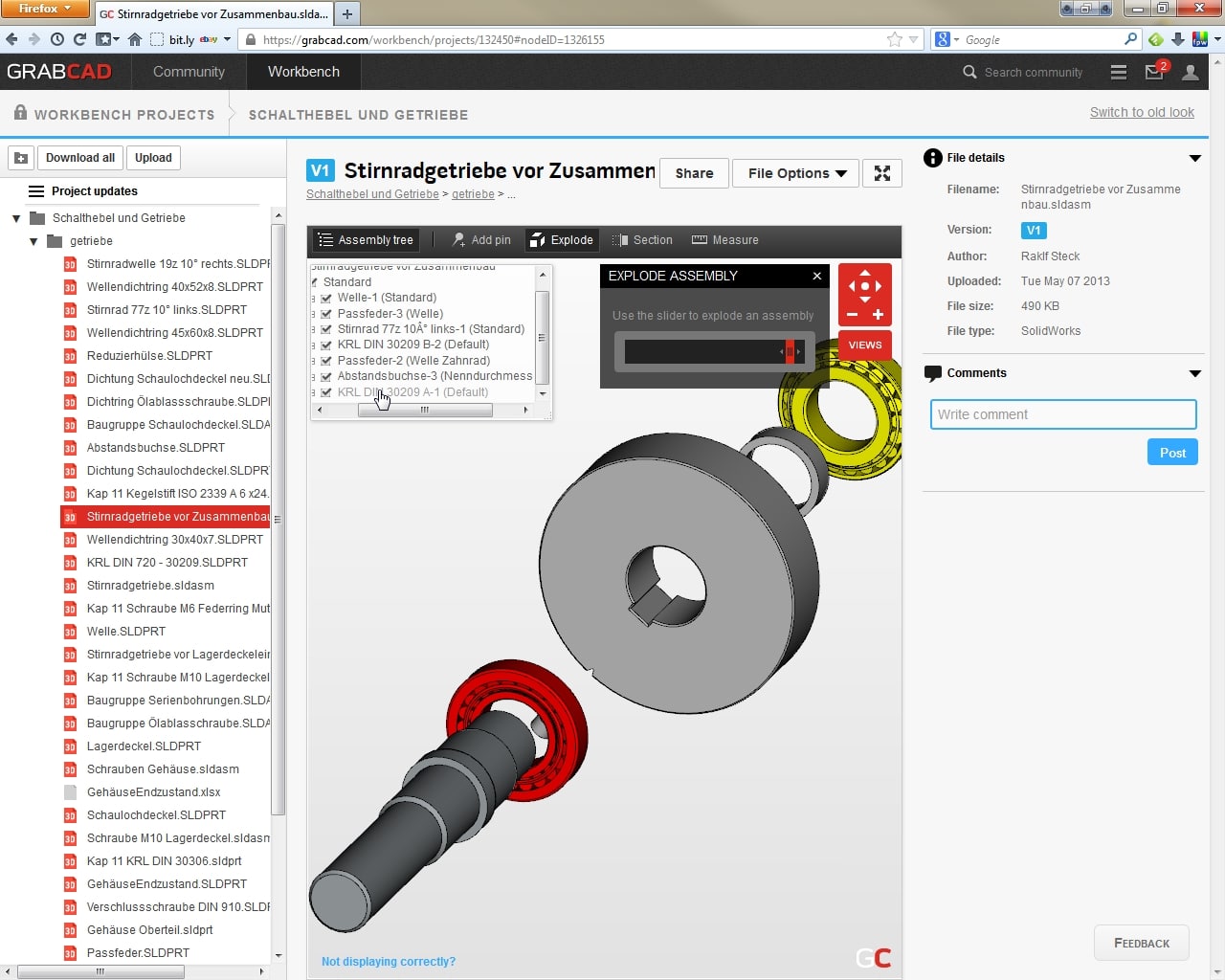The image size is (1225, 980).
Task: Enter fullscreen with the expand icon
Action: pos(881,173)
